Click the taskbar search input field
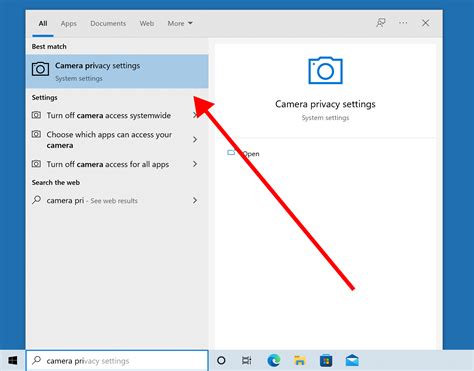 tap(117, 360)
